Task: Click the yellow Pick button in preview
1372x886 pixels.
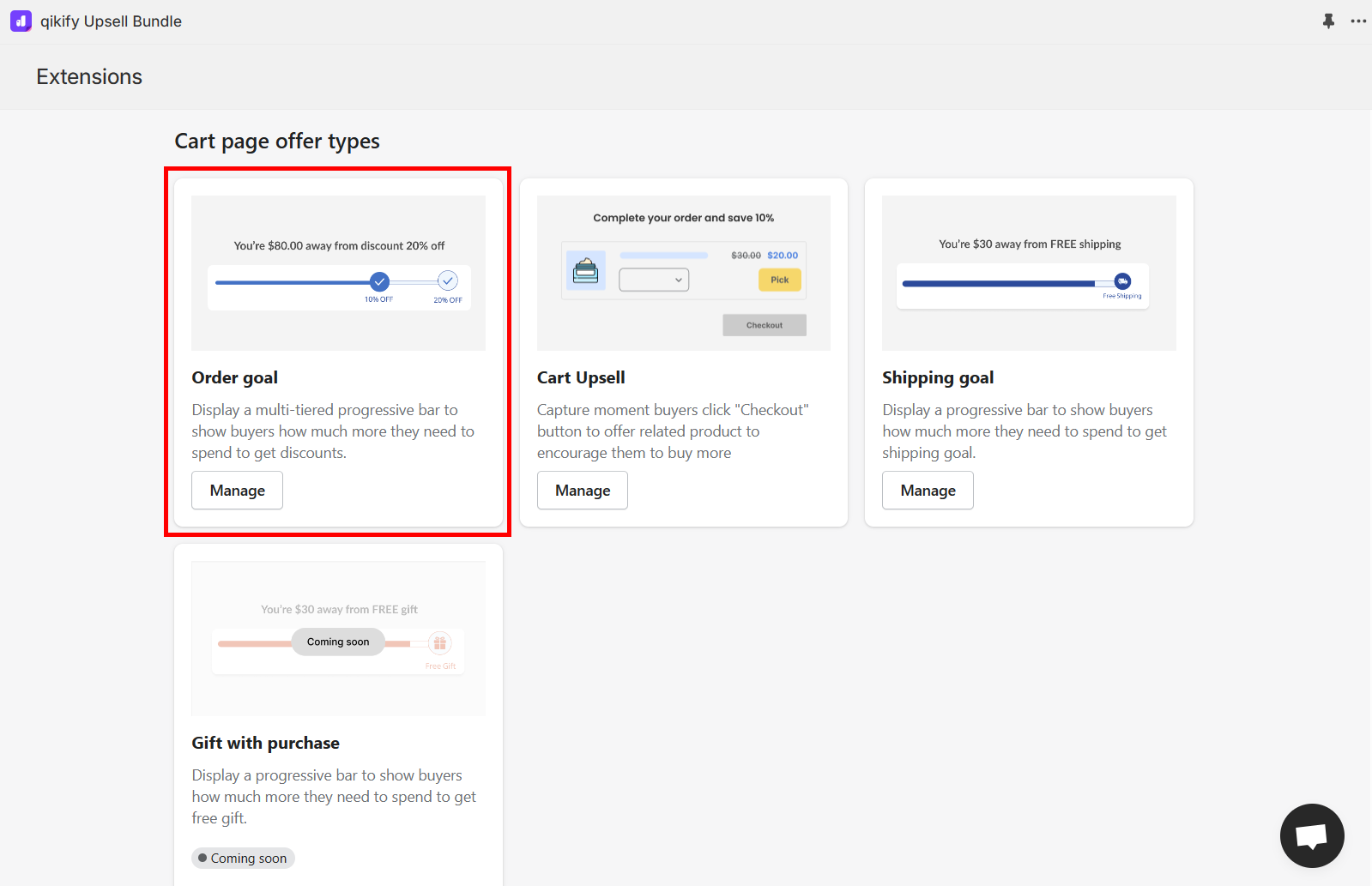Action: (x=779, y=280)
